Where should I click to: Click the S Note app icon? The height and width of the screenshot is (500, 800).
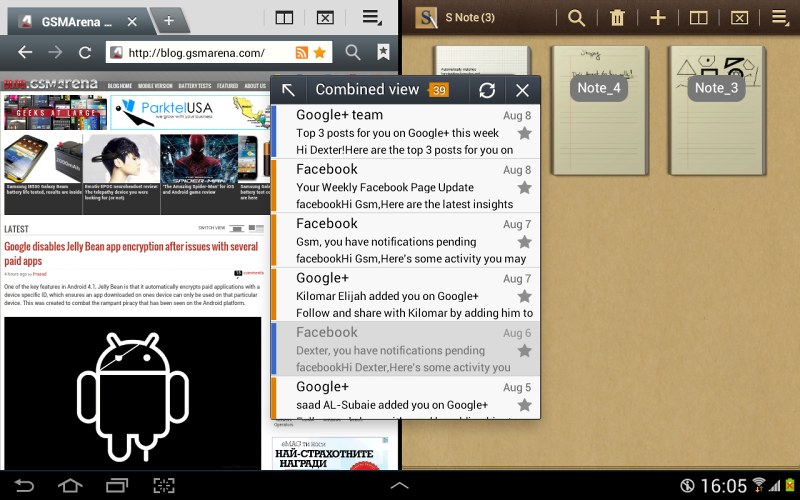427,18
